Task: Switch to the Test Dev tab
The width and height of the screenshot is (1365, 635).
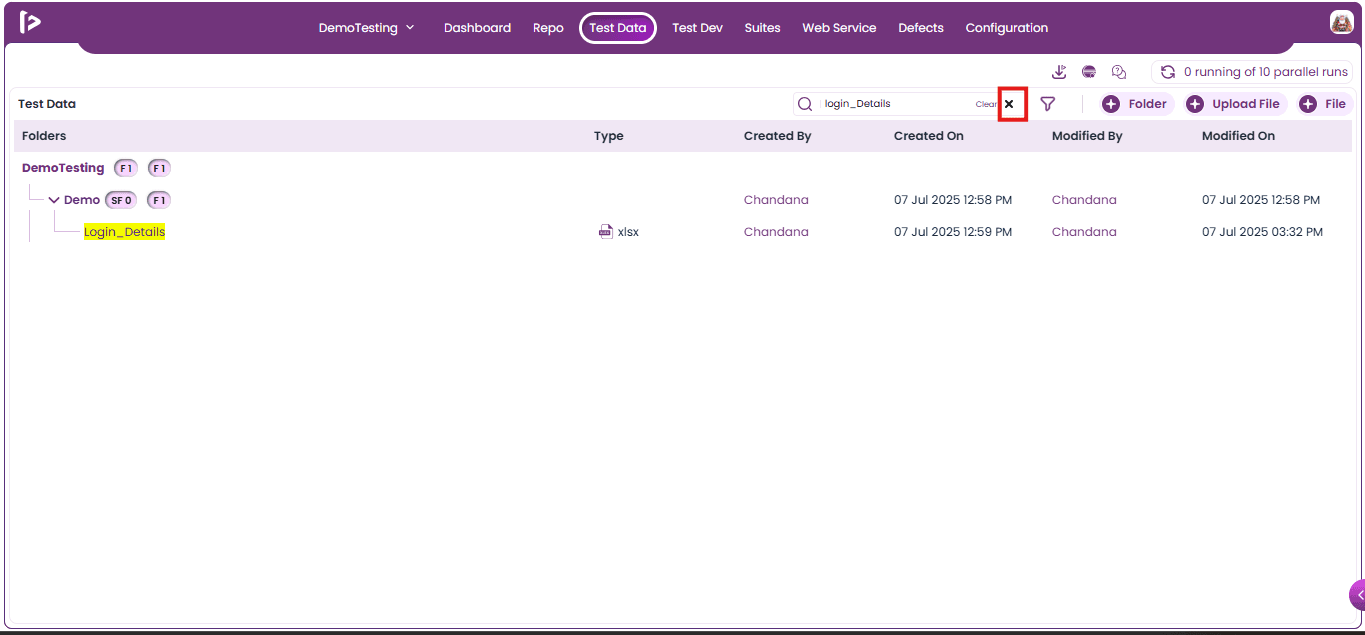Action: point(697,28)
